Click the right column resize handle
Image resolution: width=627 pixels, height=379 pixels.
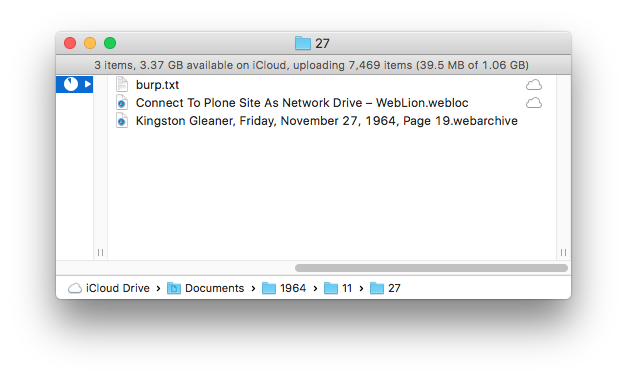563,252
